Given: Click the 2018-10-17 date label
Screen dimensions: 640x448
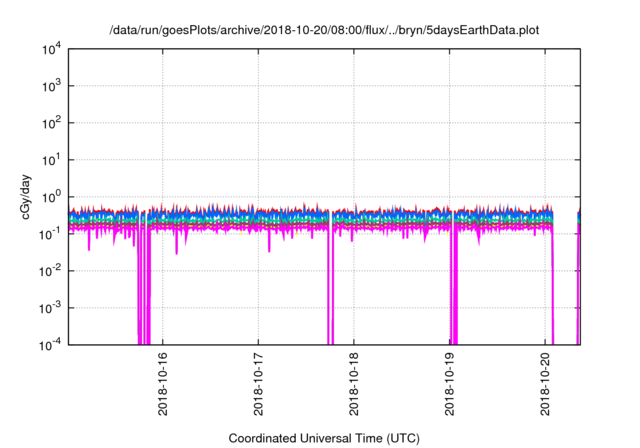Looking at the screenshot, I should (258, 384).
